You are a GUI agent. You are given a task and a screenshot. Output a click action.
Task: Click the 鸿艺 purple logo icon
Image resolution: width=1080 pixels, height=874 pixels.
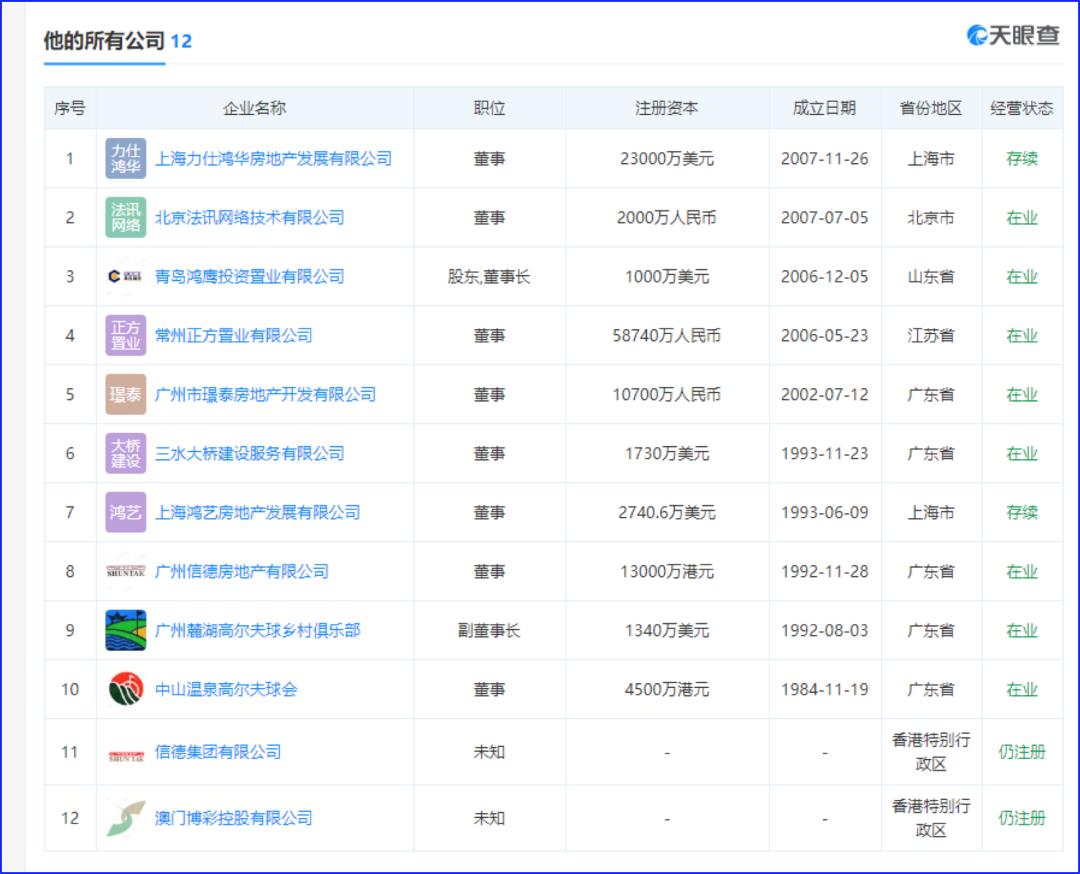coord(126,513)
